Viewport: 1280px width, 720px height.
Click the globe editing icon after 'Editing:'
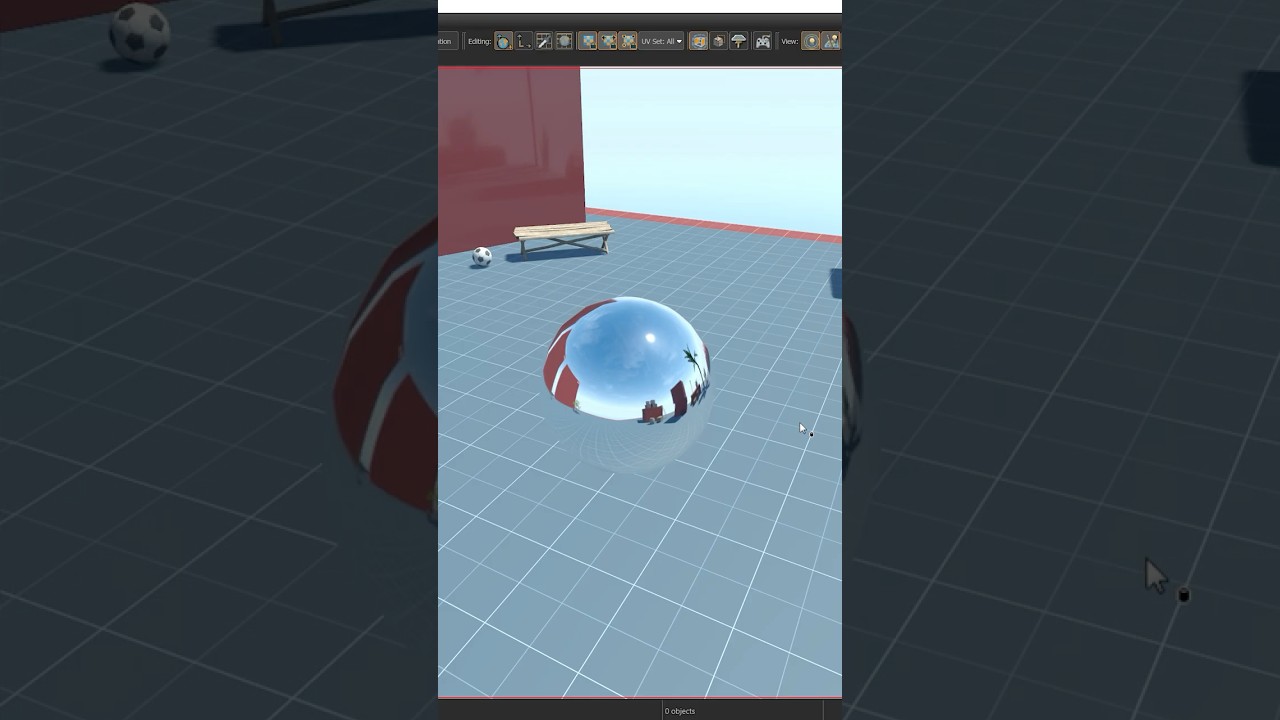503,41
